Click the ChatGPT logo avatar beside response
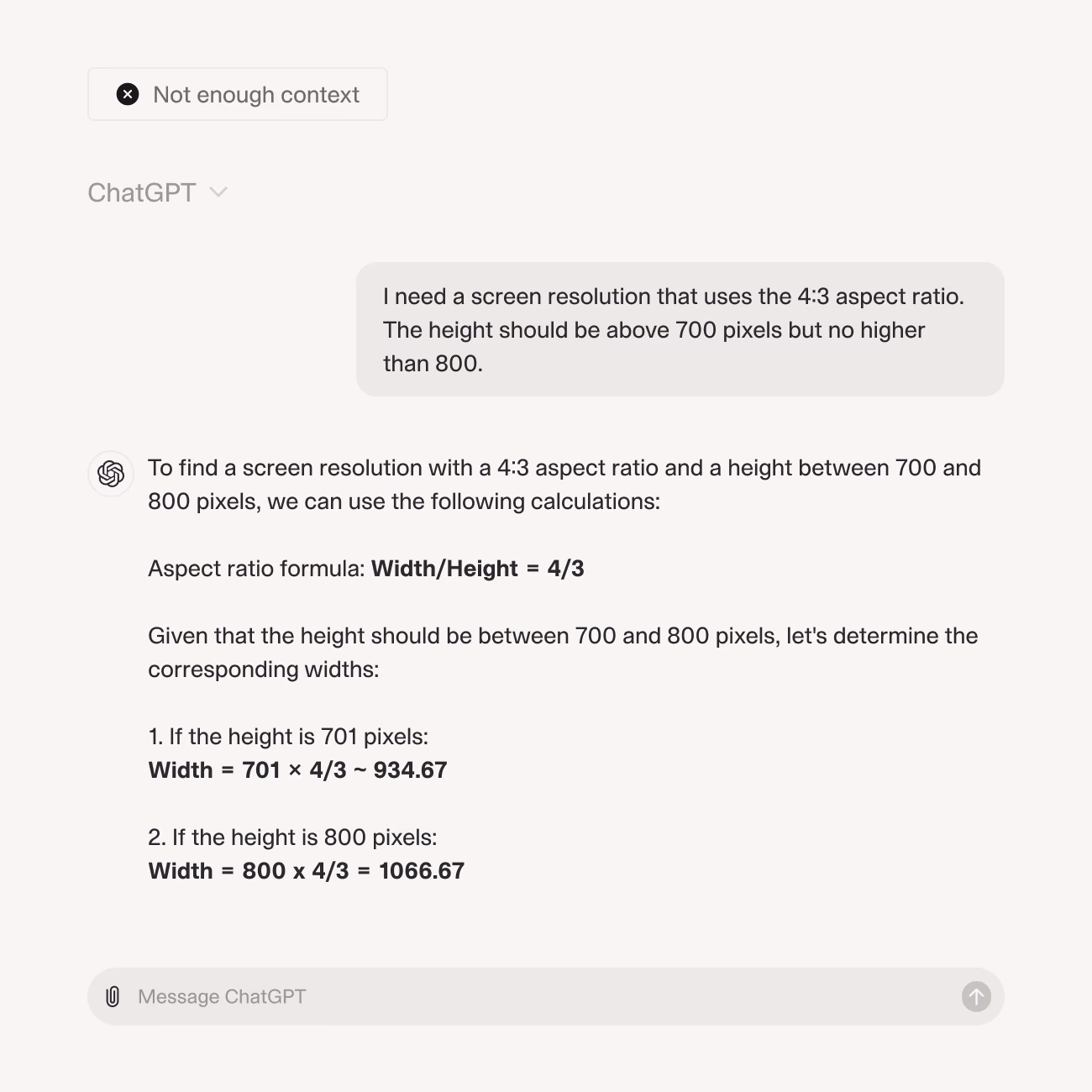1092x1092 pixels. click(111, 474)
